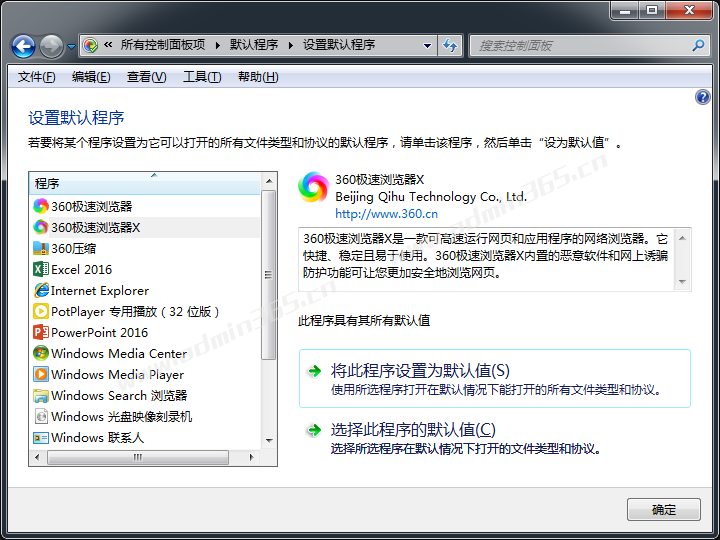
Task: Select Windows Search 浏览器 entry
Action: pyautogui.click(x=119, y=396)
